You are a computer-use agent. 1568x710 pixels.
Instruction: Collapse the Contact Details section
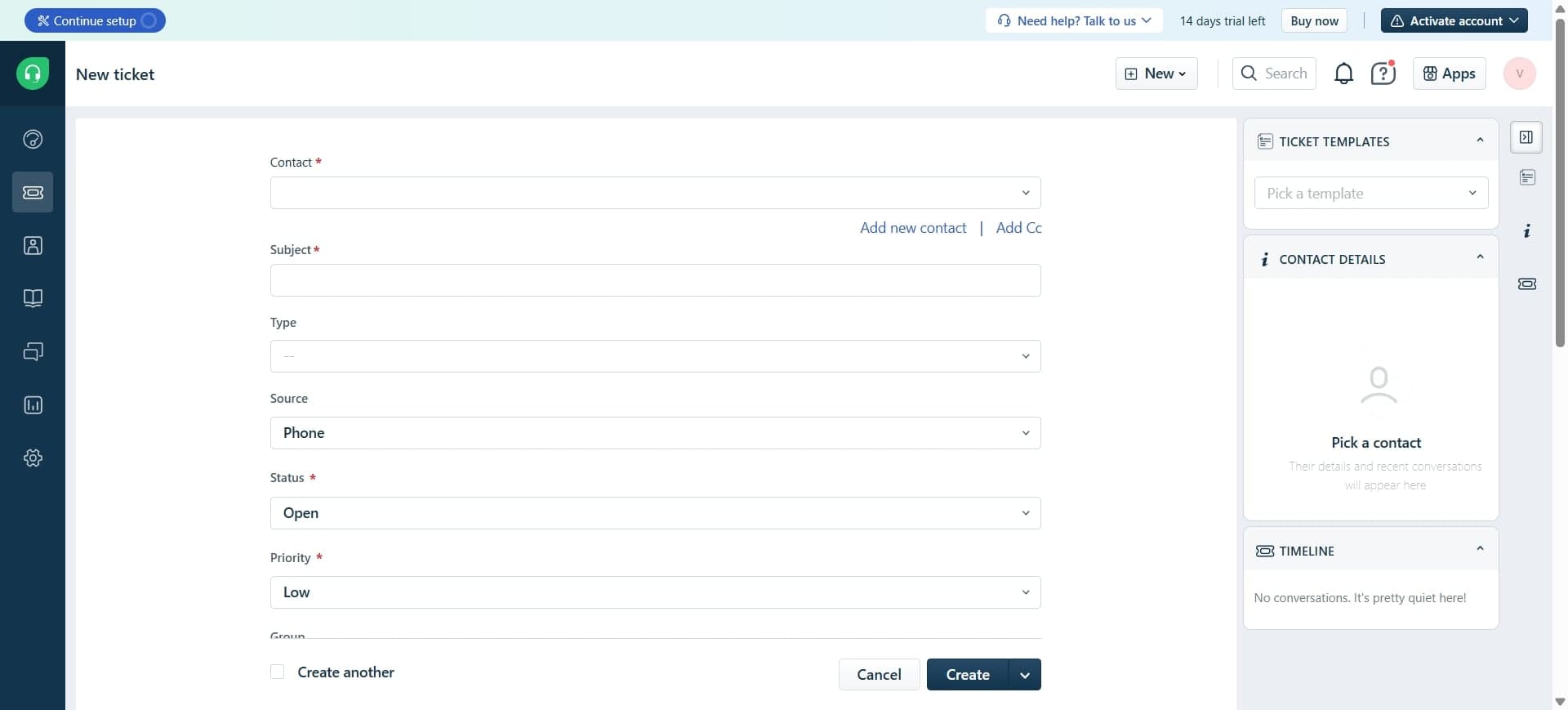[x=1480, y=257]
